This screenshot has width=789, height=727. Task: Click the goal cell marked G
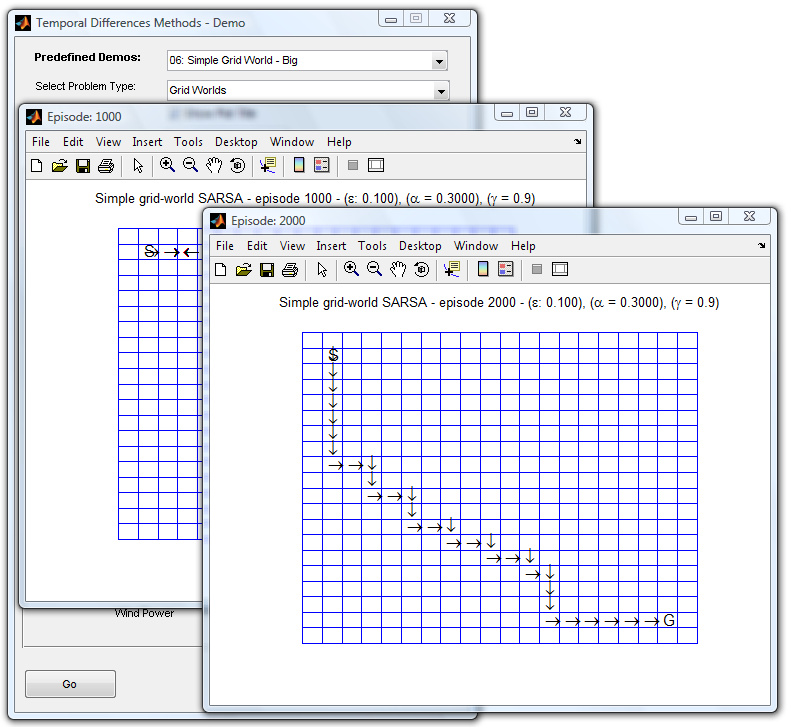pyautogui.click(x=668, y=620)
